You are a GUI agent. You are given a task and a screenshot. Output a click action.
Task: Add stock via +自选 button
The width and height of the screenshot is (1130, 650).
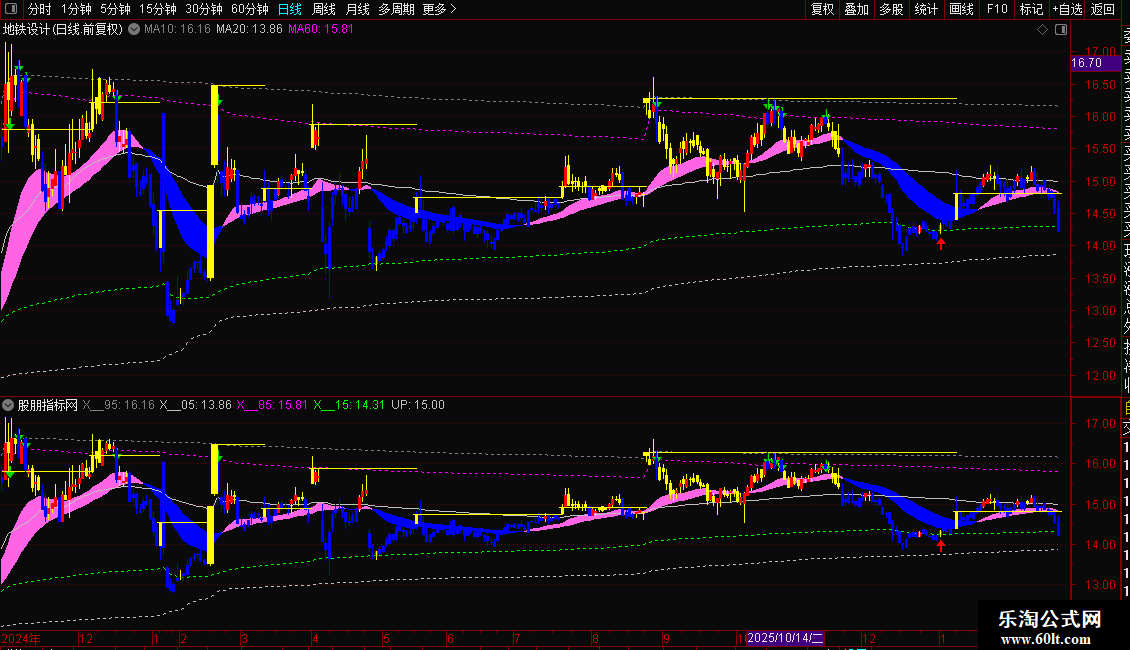[1067, 9]
